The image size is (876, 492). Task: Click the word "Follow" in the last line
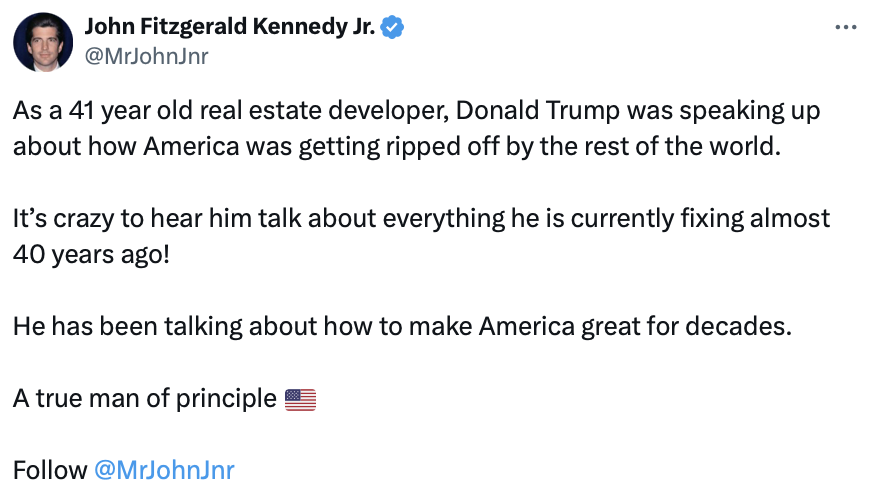(50, 470)
